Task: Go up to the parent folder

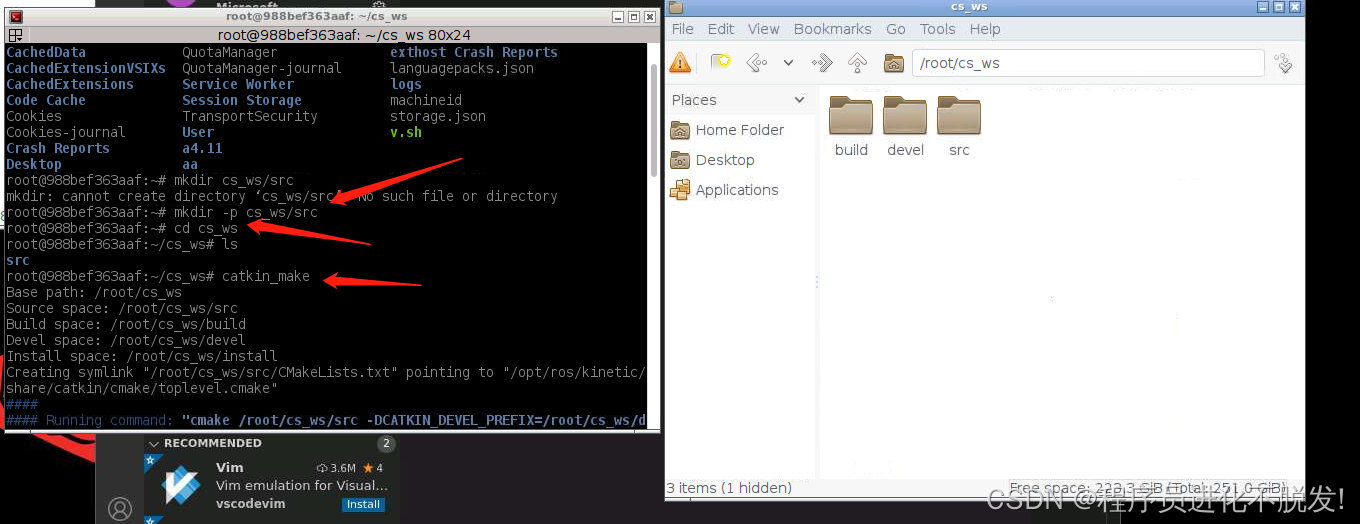Action: 858,63
